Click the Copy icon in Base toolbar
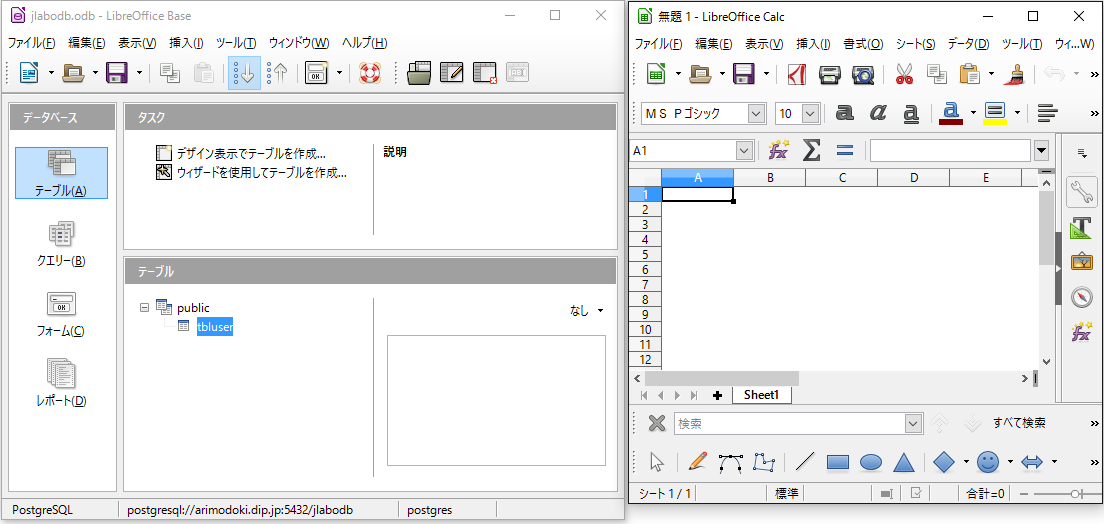The image size is (1104, 524). click(x=170, y=73)
